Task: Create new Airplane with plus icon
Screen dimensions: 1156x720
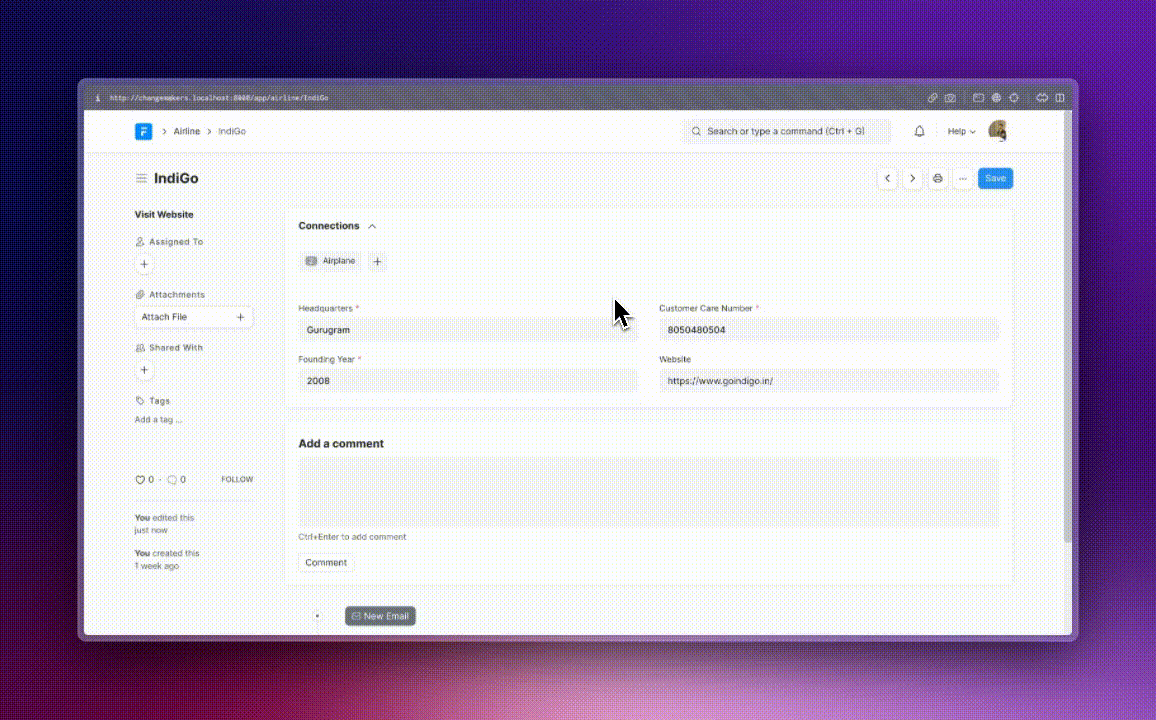Action: (x=377, y=261)
